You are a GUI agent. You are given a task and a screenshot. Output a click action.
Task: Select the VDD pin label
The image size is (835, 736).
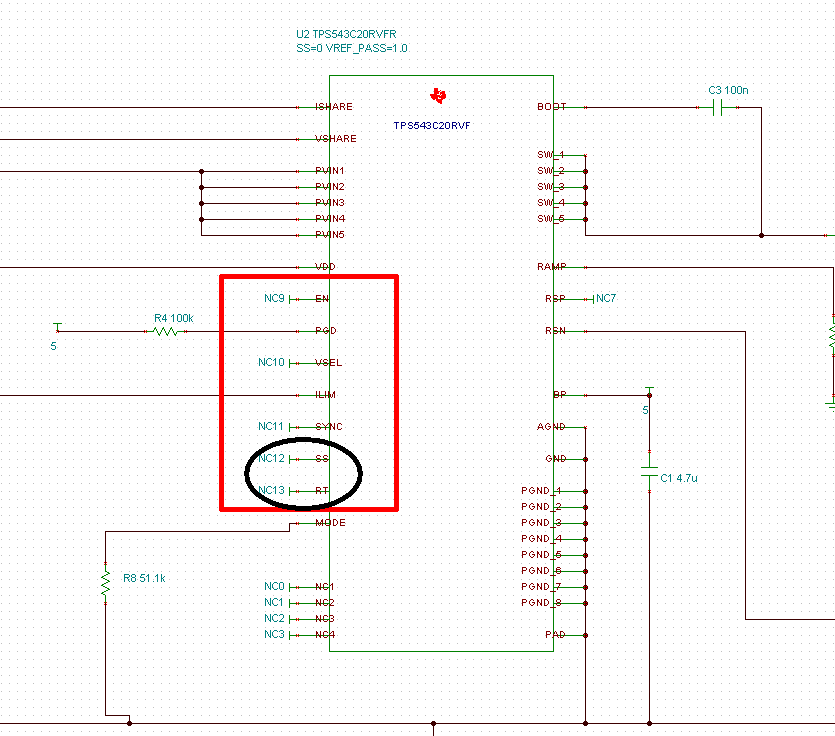[x=325, y=266]
